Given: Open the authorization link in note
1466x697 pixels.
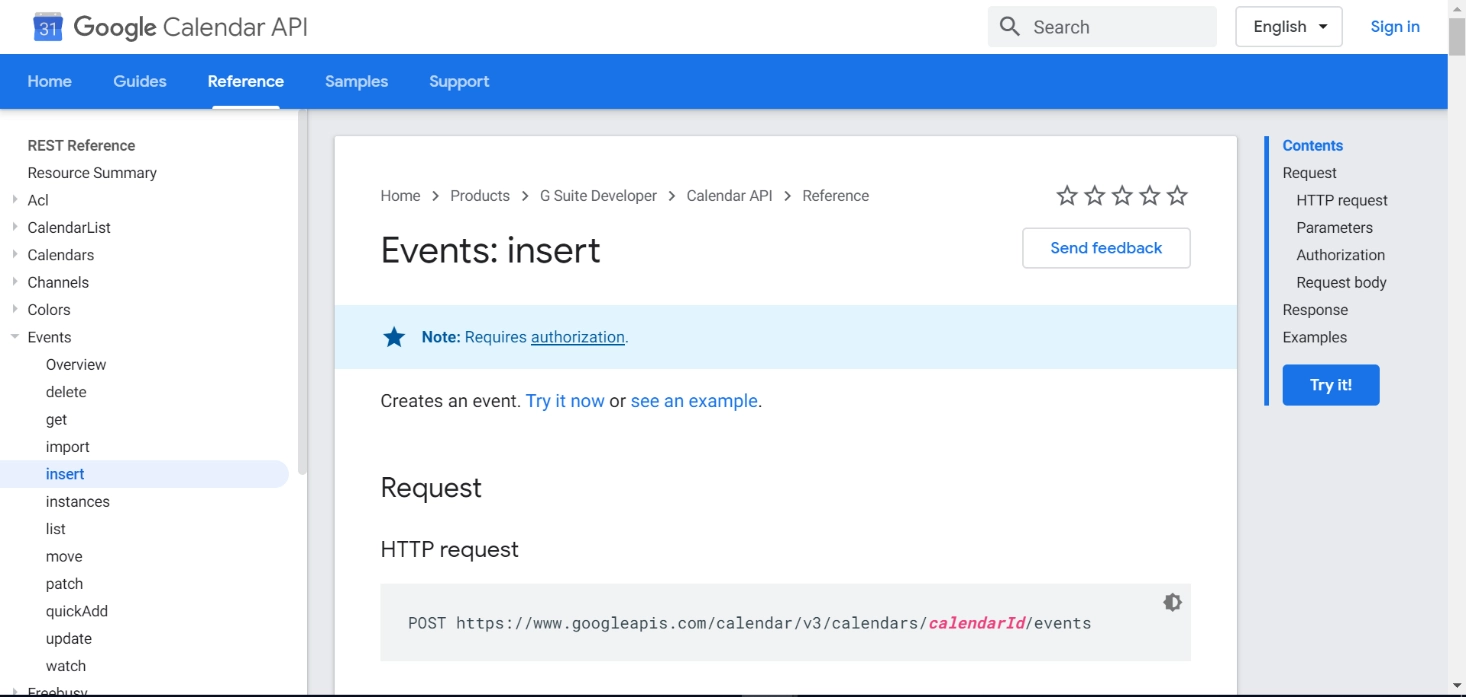Looking at the screenshot, I should (578, 337).
